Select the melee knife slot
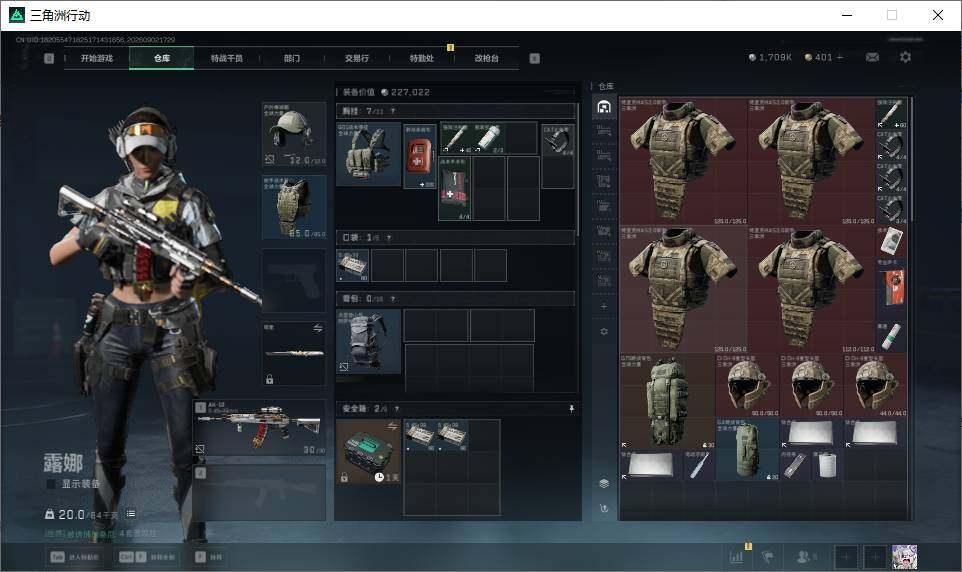962x572 pixels. 294,354
